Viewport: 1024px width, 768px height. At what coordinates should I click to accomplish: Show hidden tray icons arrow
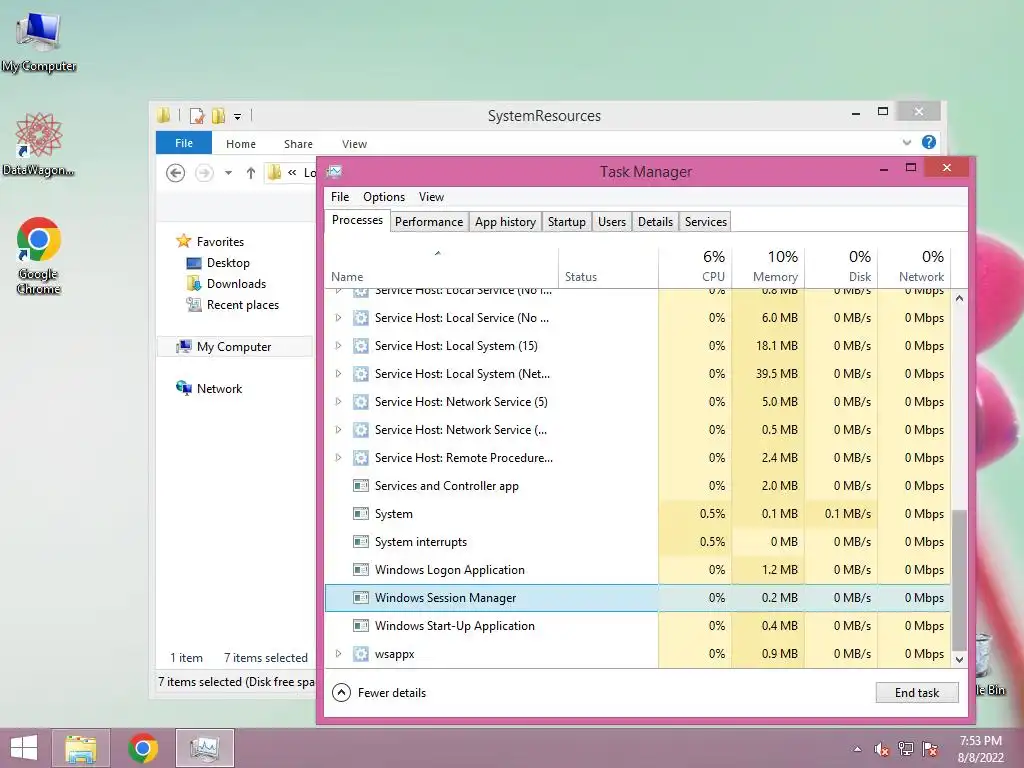coord(857,749)
